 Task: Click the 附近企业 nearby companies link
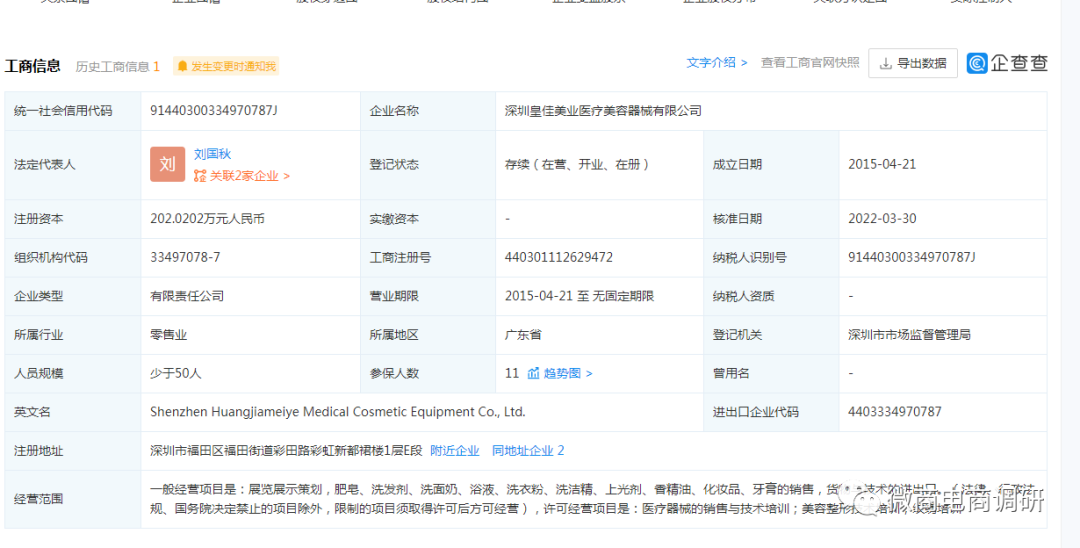(455, 451)
